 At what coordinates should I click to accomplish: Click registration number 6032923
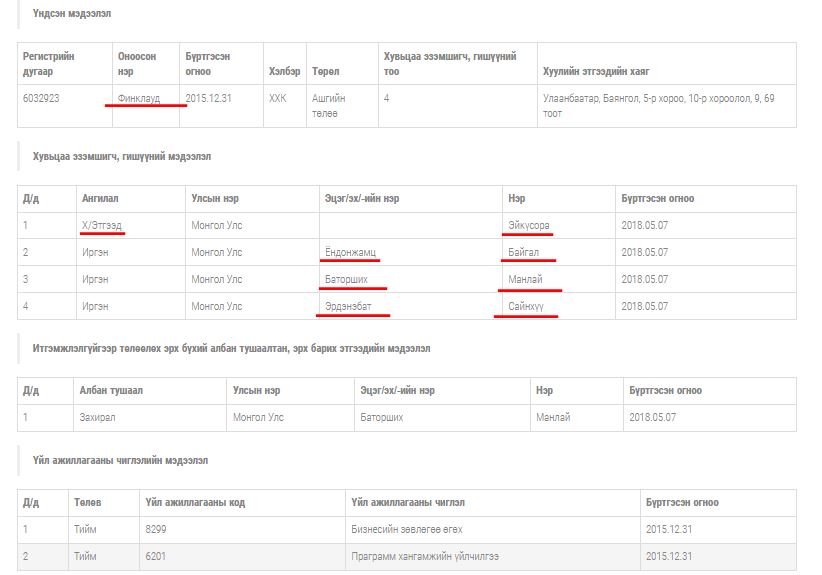click(x=48, y=98)
